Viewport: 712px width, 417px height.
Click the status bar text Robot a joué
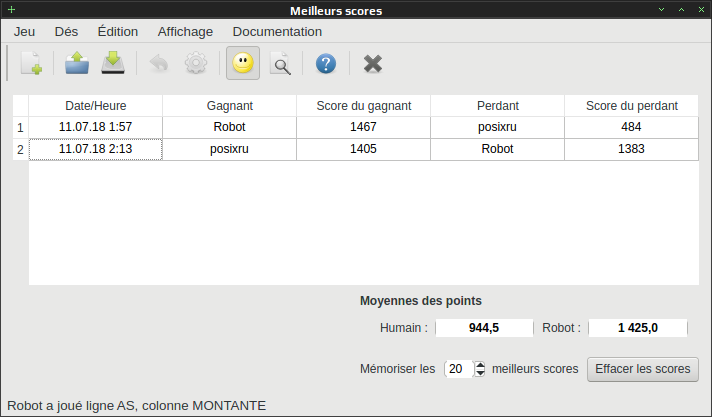tap(137, 406)
